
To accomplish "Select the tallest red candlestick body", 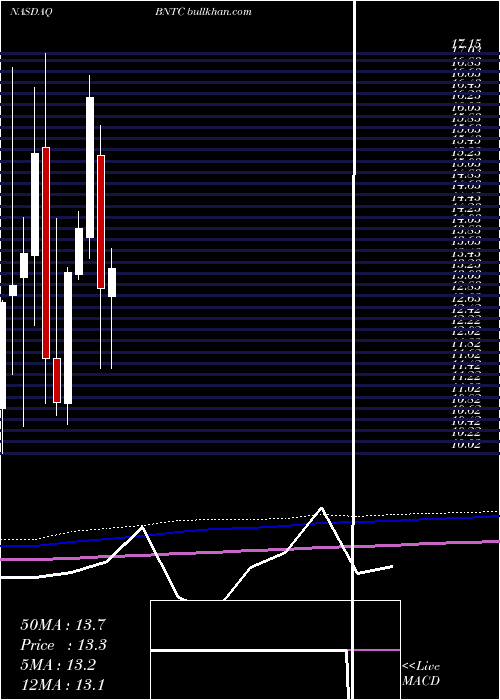I will pyautogui.click(x=46, y=253).
